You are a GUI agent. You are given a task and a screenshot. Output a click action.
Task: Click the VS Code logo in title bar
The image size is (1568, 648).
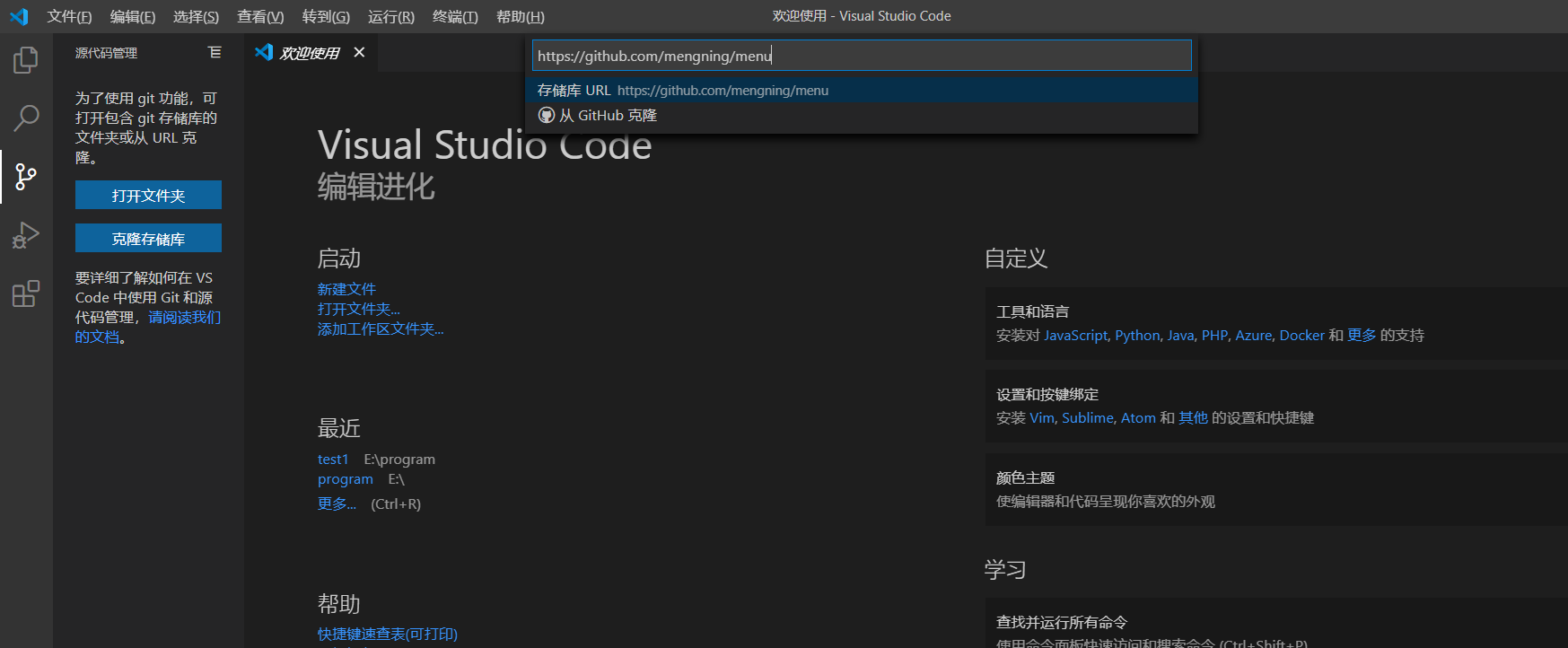pyautogui.click(x=19, y=16)
